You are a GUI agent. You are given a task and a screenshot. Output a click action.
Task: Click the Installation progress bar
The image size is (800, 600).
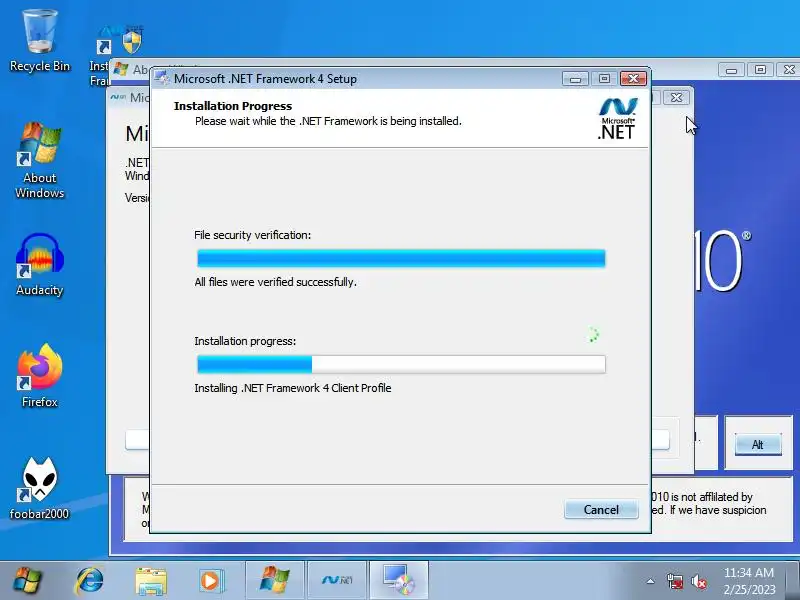401,364
